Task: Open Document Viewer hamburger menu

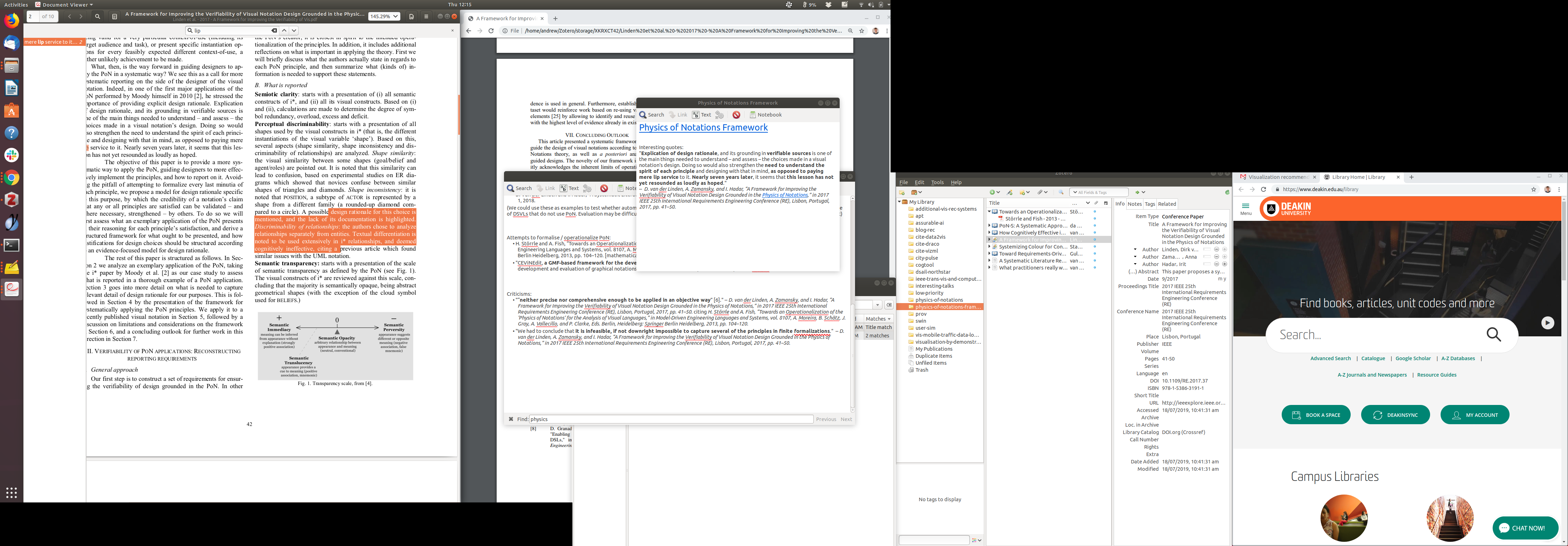Action: (x=426, y=16)
